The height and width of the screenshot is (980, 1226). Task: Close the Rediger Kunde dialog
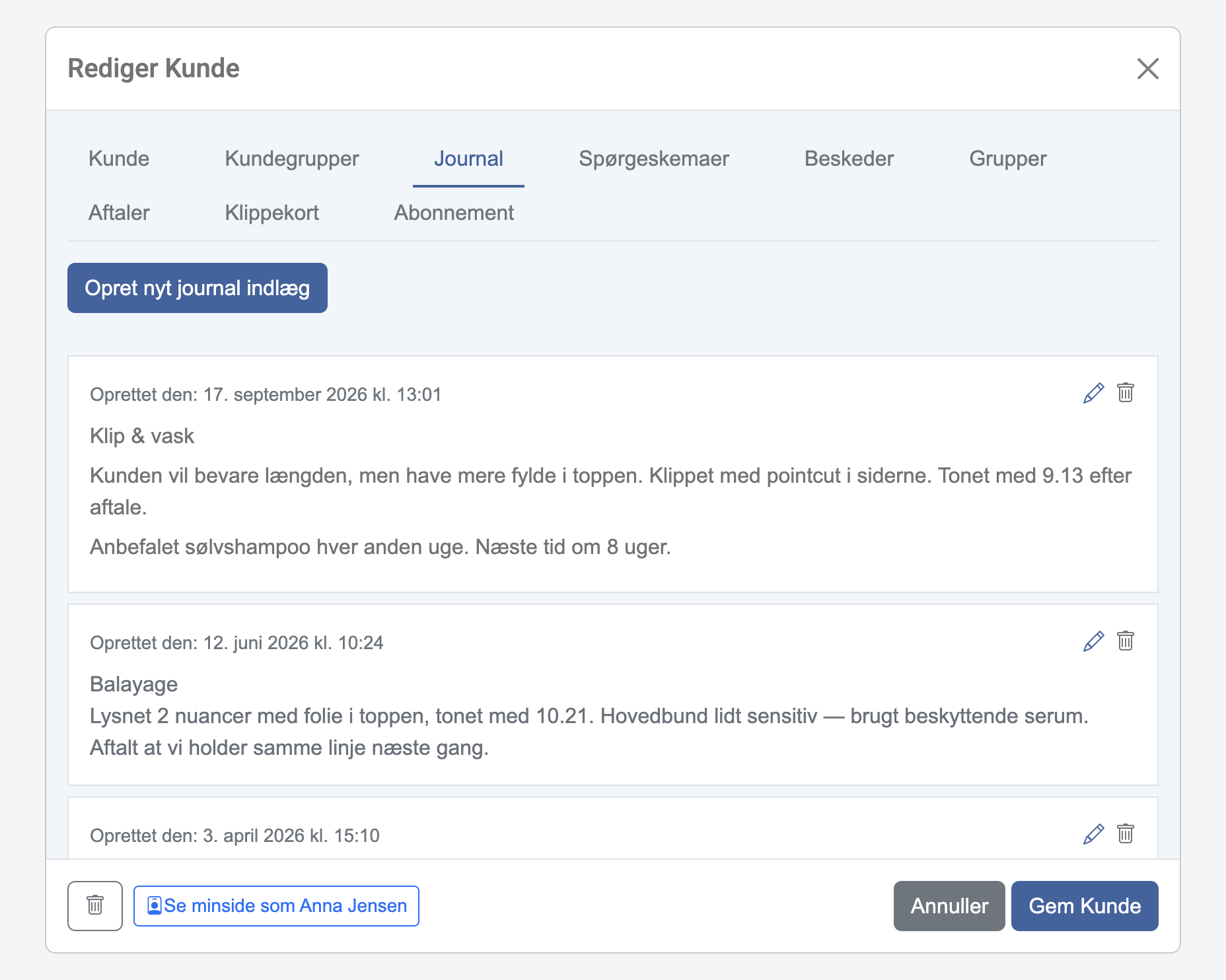1147,69
